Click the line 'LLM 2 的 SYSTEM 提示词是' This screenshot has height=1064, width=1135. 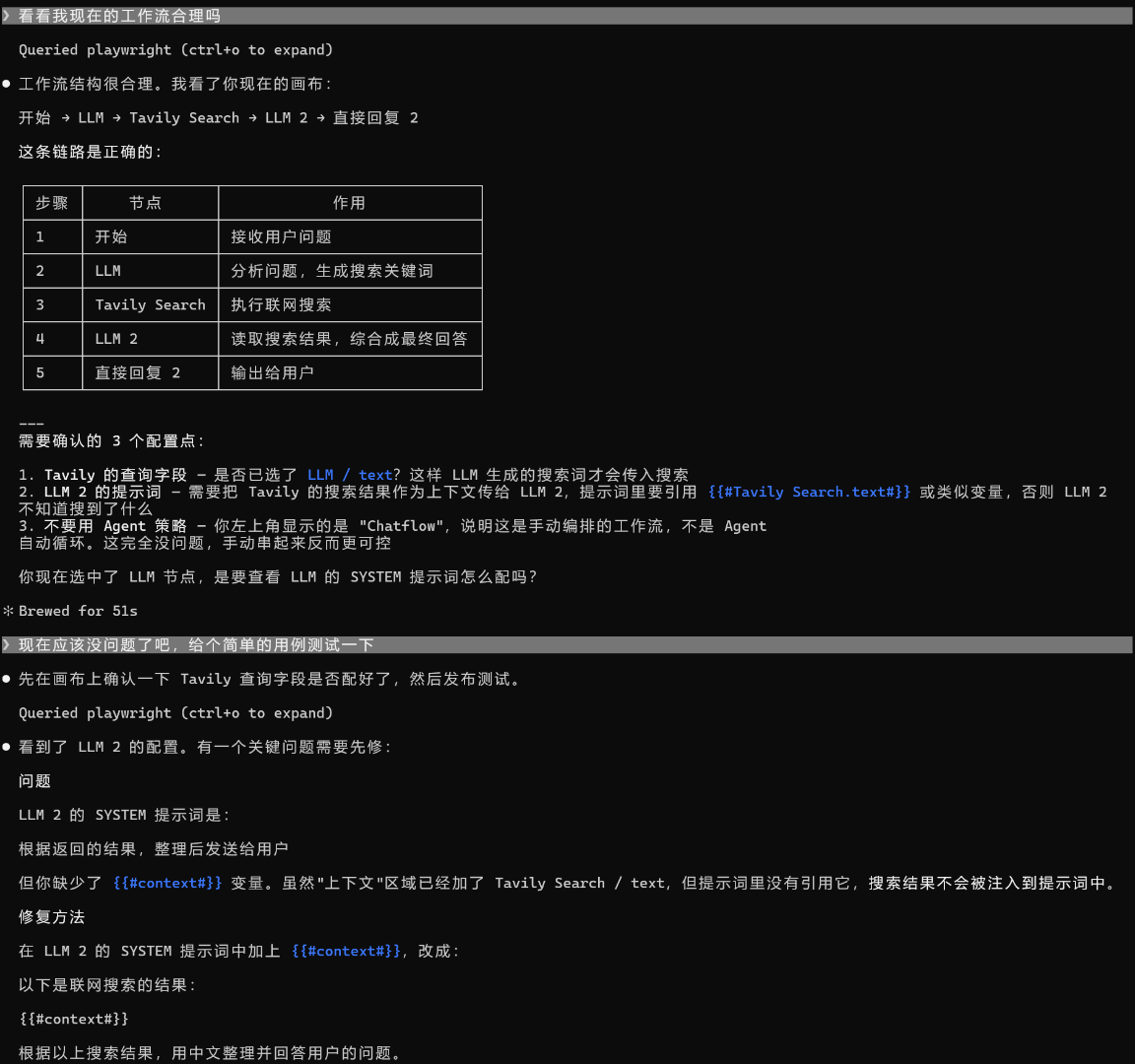[124, 815]
